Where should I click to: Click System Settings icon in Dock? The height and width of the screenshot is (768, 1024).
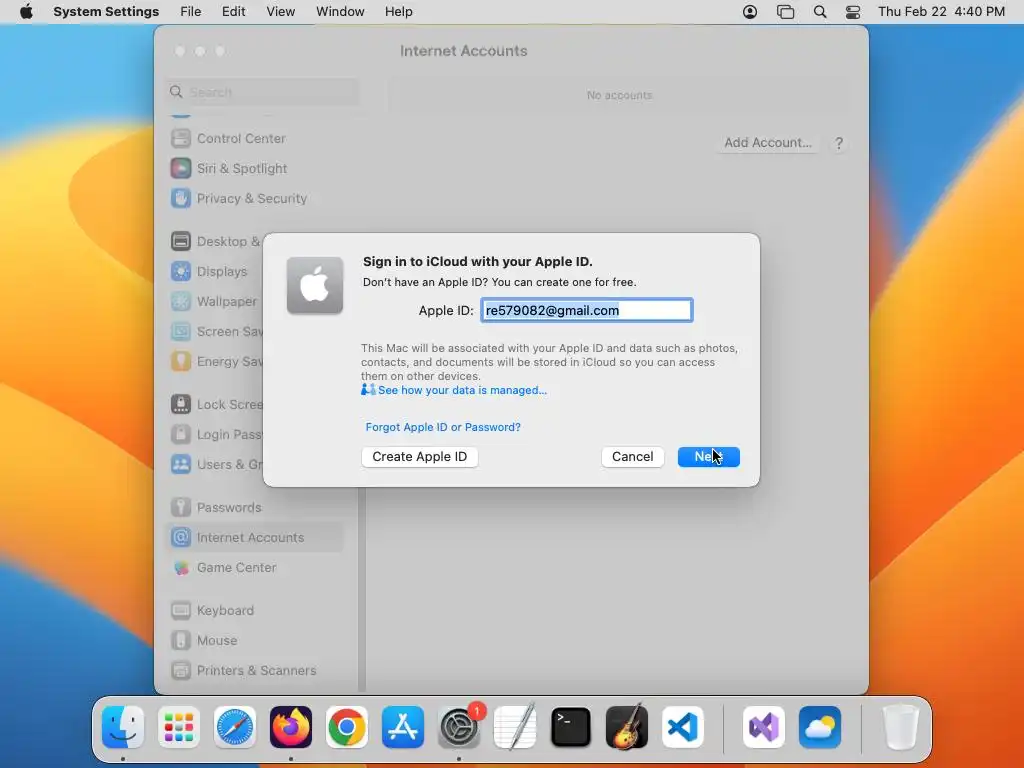(458, 727)
